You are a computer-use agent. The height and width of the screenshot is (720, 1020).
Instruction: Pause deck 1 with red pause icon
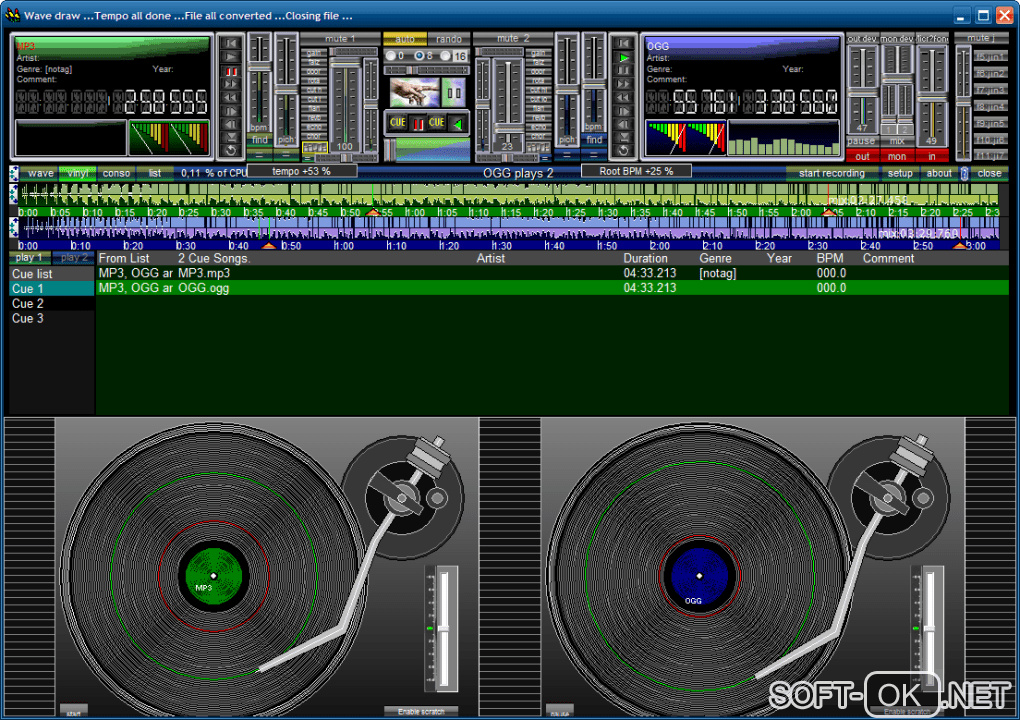coord(231,72)
